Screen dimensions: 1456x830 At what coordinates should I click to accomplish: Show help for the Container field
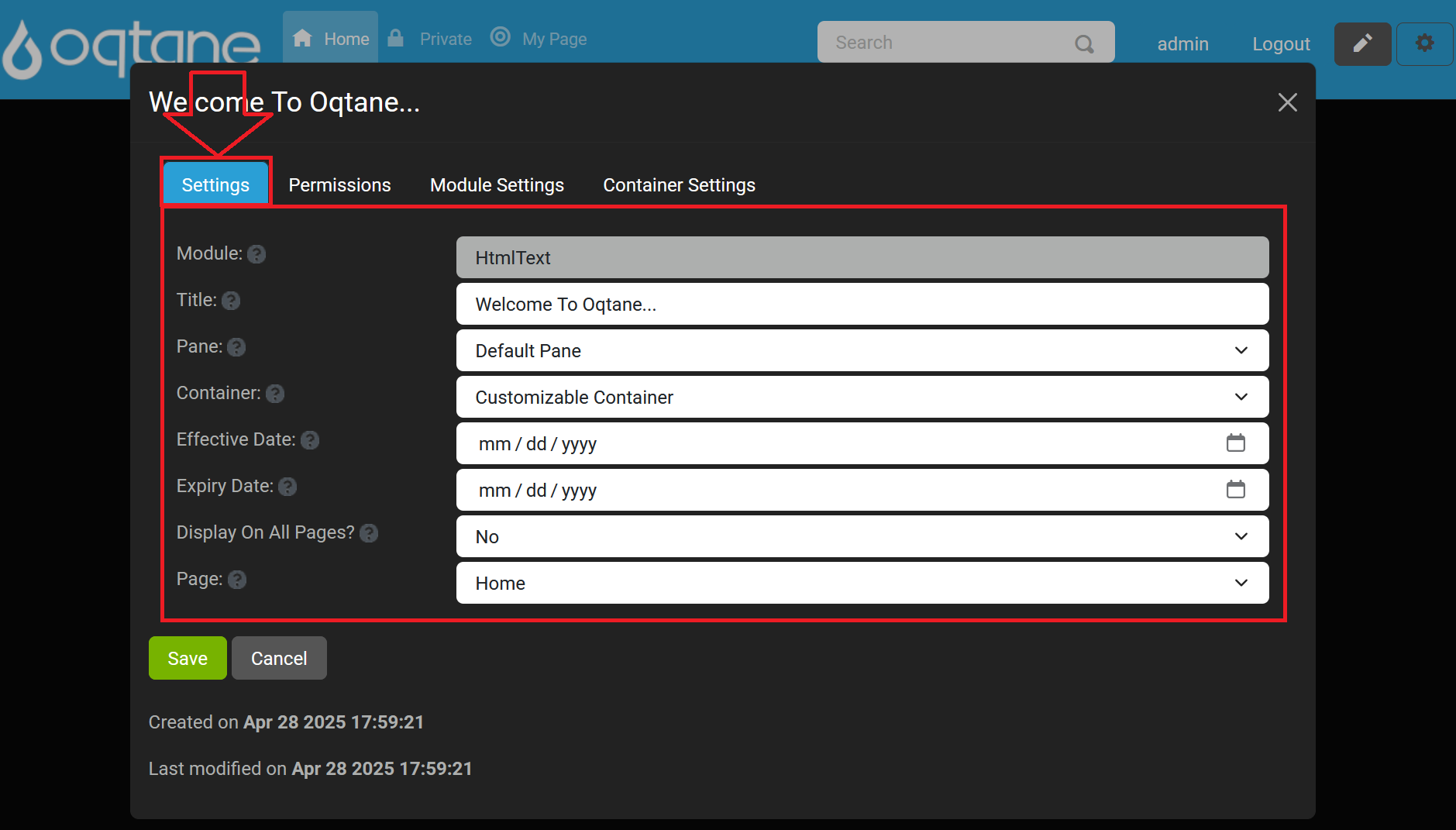point(275,394)
